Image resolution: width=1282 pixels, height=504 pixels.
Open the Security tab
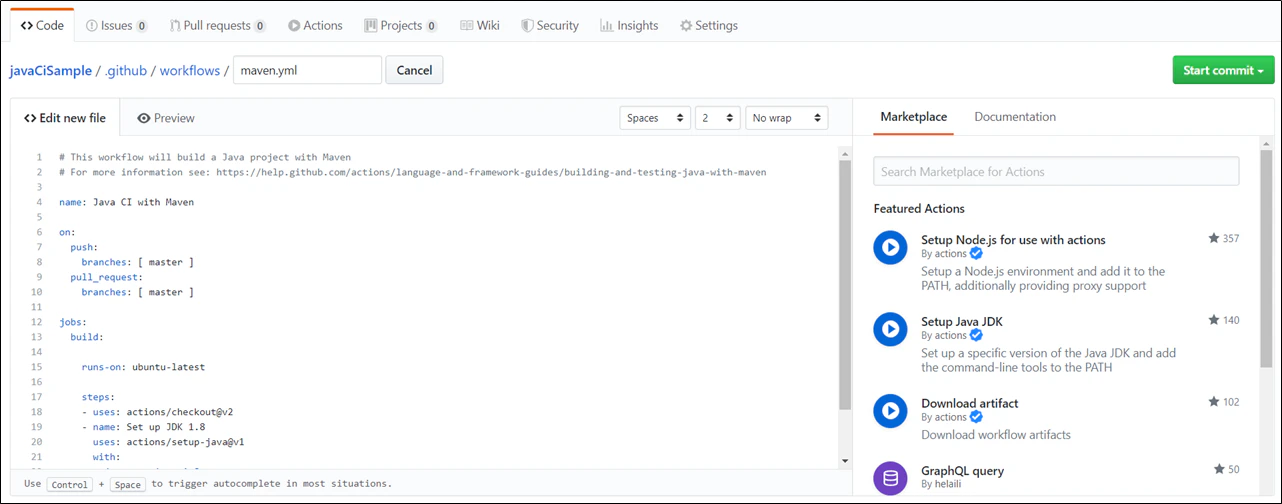point(550,25)
